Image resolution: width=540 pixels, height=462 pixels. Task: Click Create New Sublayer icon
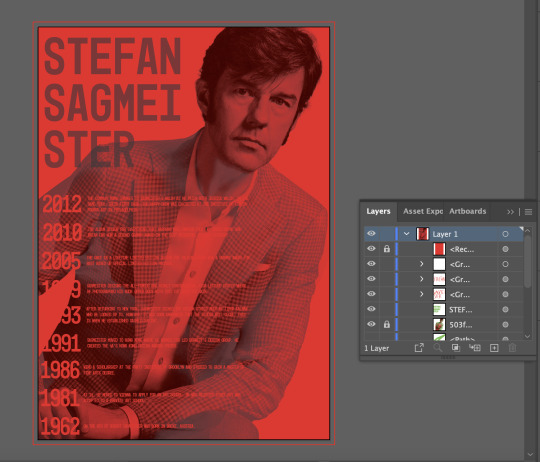point(475,348)
